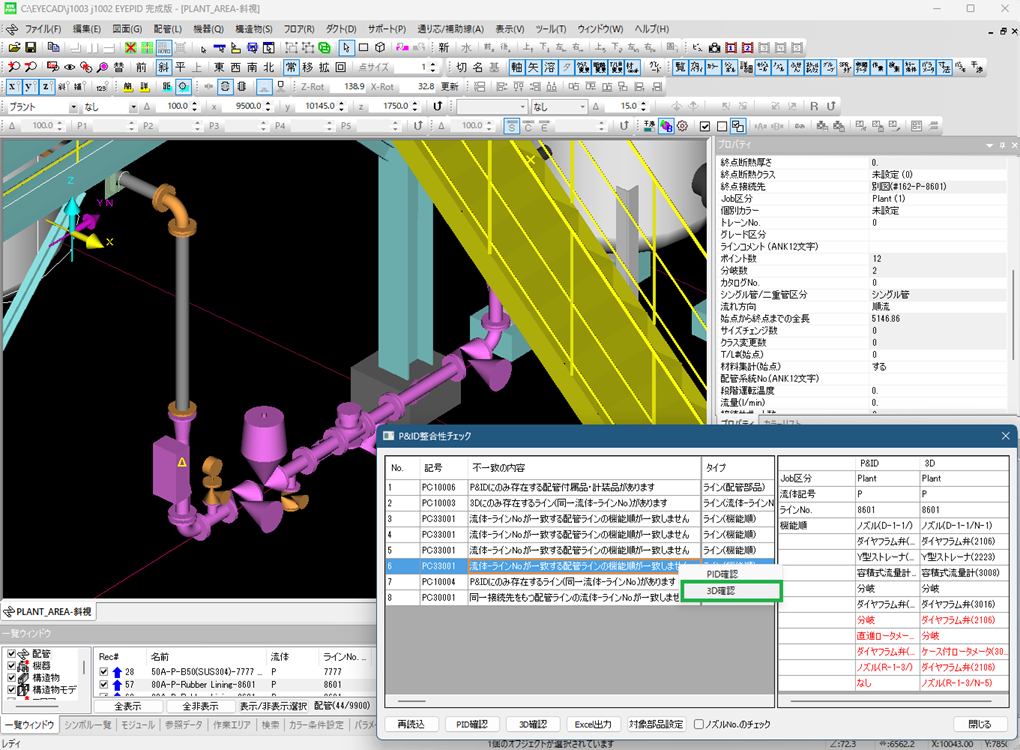Open the プロパティ panel options arrow
Screen dimensions: 1020x750
tap(989, 145)
